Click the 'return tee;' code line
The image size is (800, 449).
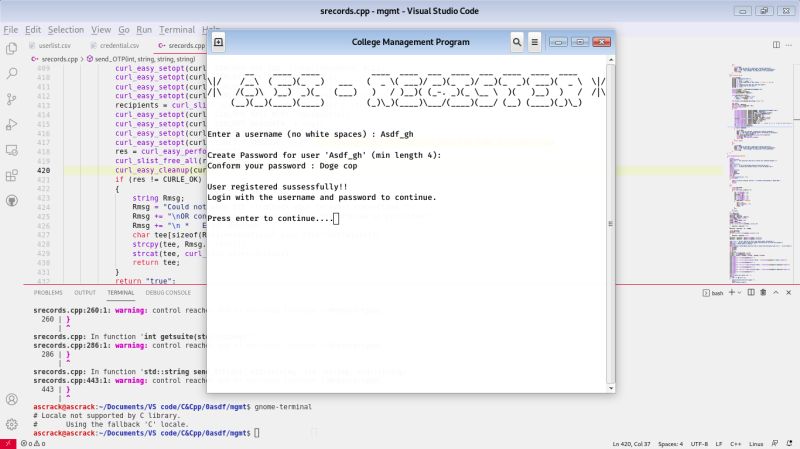point(156,262)
